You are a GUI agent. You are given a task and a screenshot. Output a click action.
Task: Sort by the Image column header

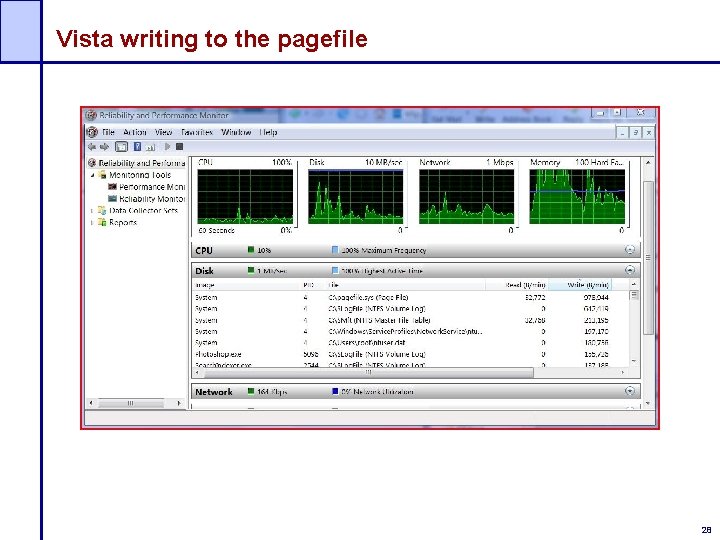pos(246,285)
